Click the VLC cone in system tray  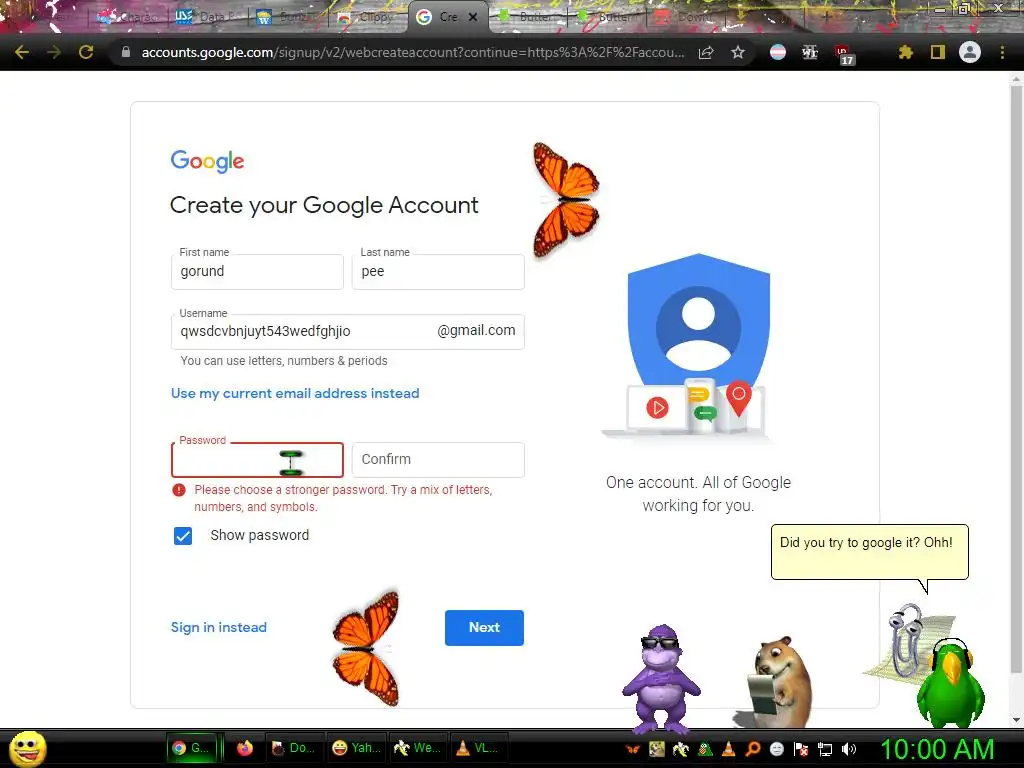pyautogui.click(x=729, y=749)
